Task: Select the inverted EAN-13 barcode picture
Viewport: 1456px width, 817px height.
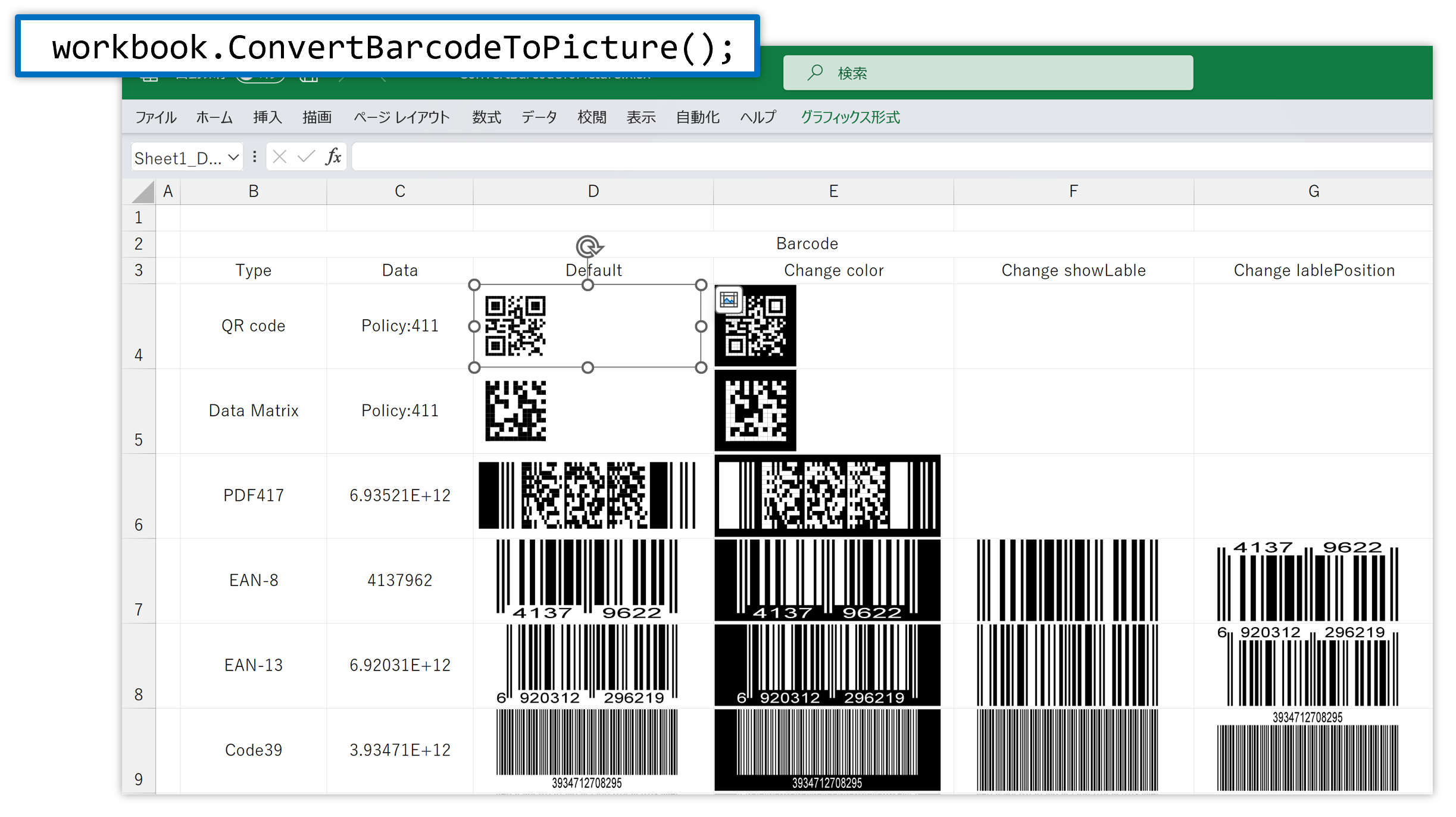Action: coord(827,665)
